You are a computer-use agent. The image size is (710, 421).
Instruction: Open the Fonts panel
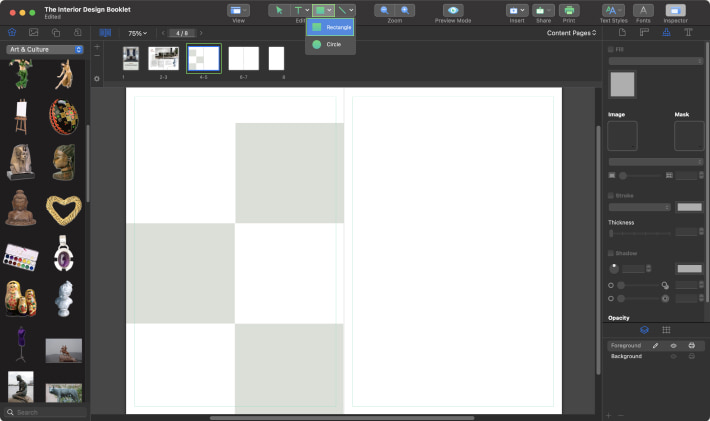point(643,10)
